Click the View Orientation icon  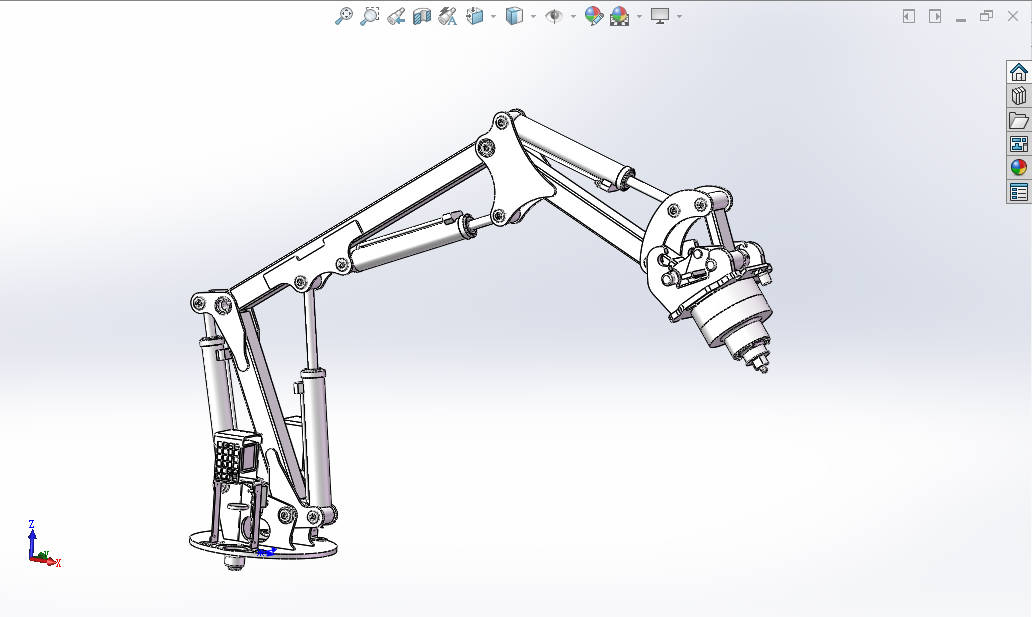click(x=475, y=16)
